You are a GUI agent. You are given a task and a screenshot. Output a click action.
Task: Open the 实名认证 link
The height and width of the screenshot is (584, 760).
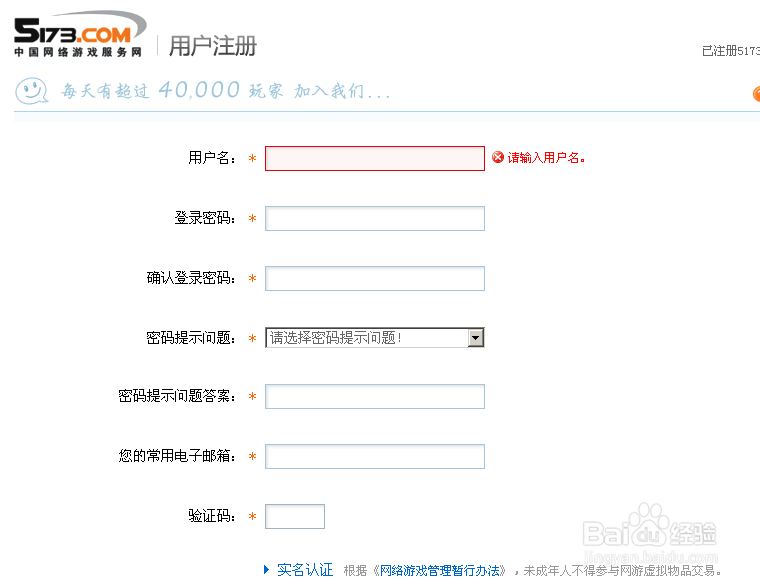click(x=305, y=570)
